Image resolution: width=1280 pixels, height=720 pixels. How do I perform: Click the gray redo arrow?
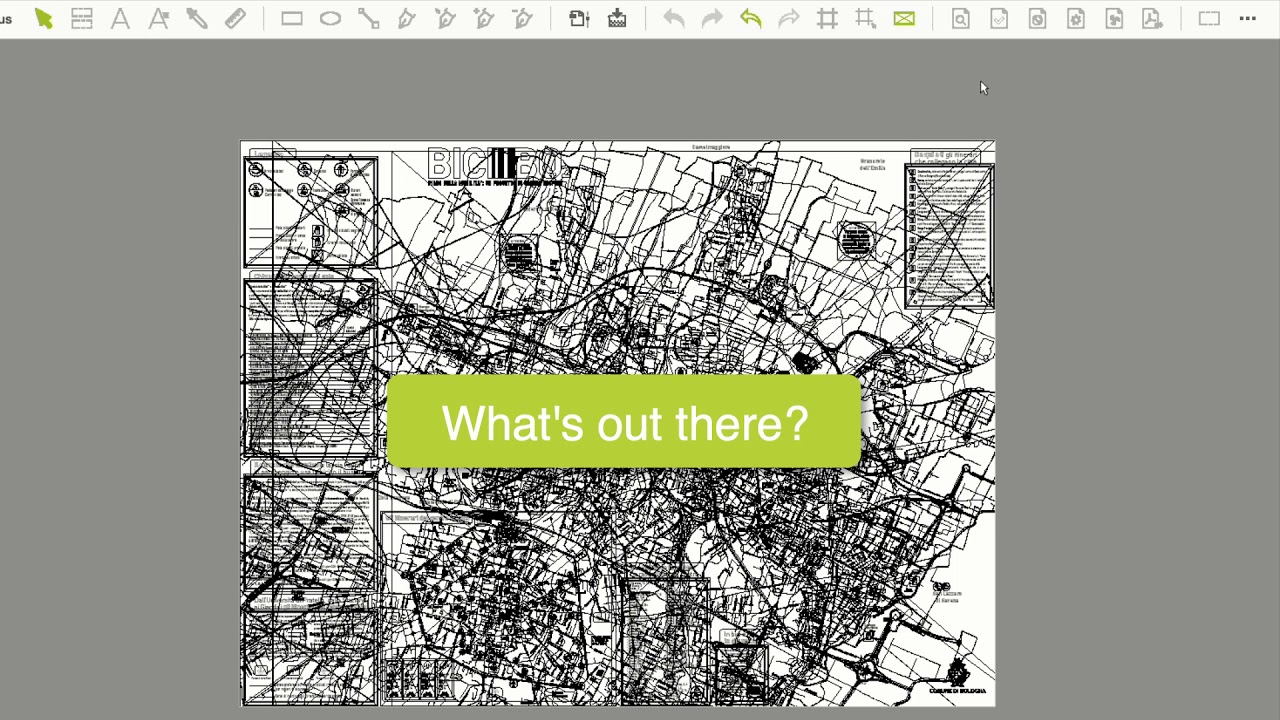click(x=712, y=19)
